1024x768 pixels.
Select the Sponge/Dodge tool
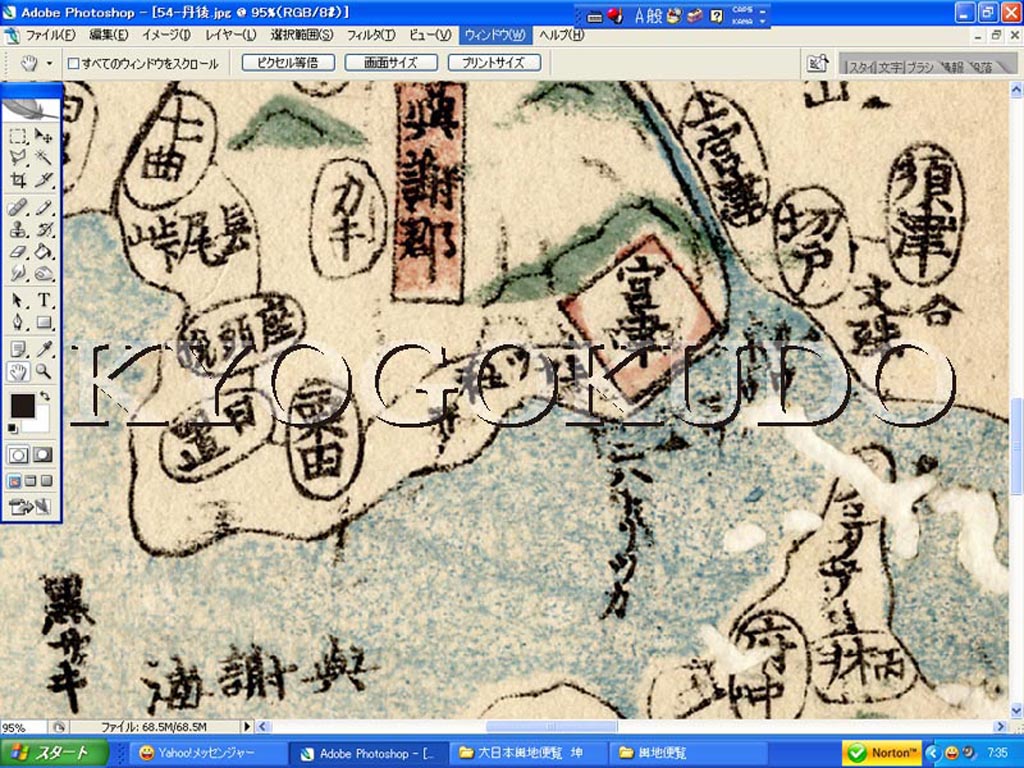[43, 273]
